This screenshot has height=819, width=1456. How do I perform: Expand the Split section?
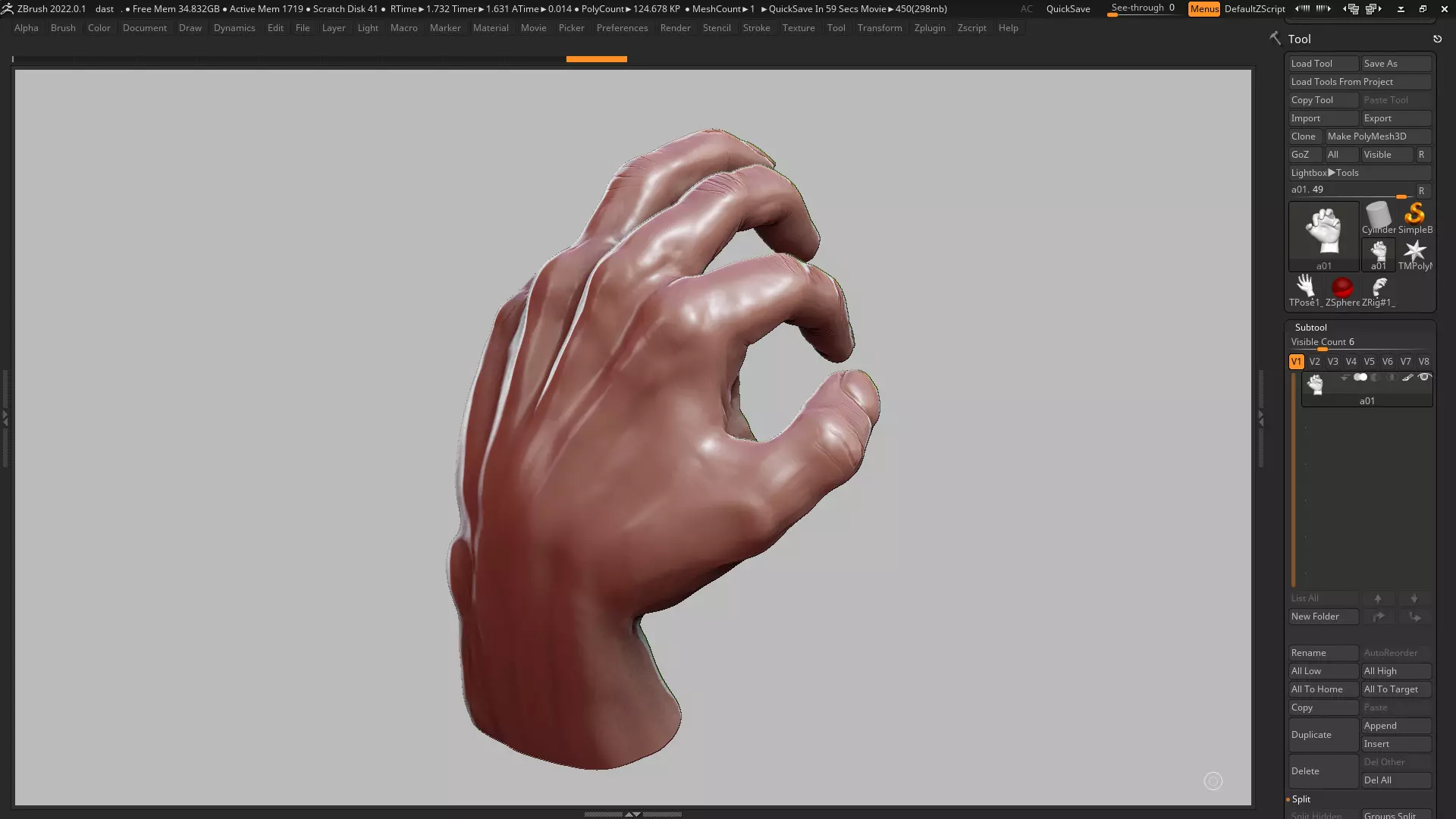(1301, 799)
